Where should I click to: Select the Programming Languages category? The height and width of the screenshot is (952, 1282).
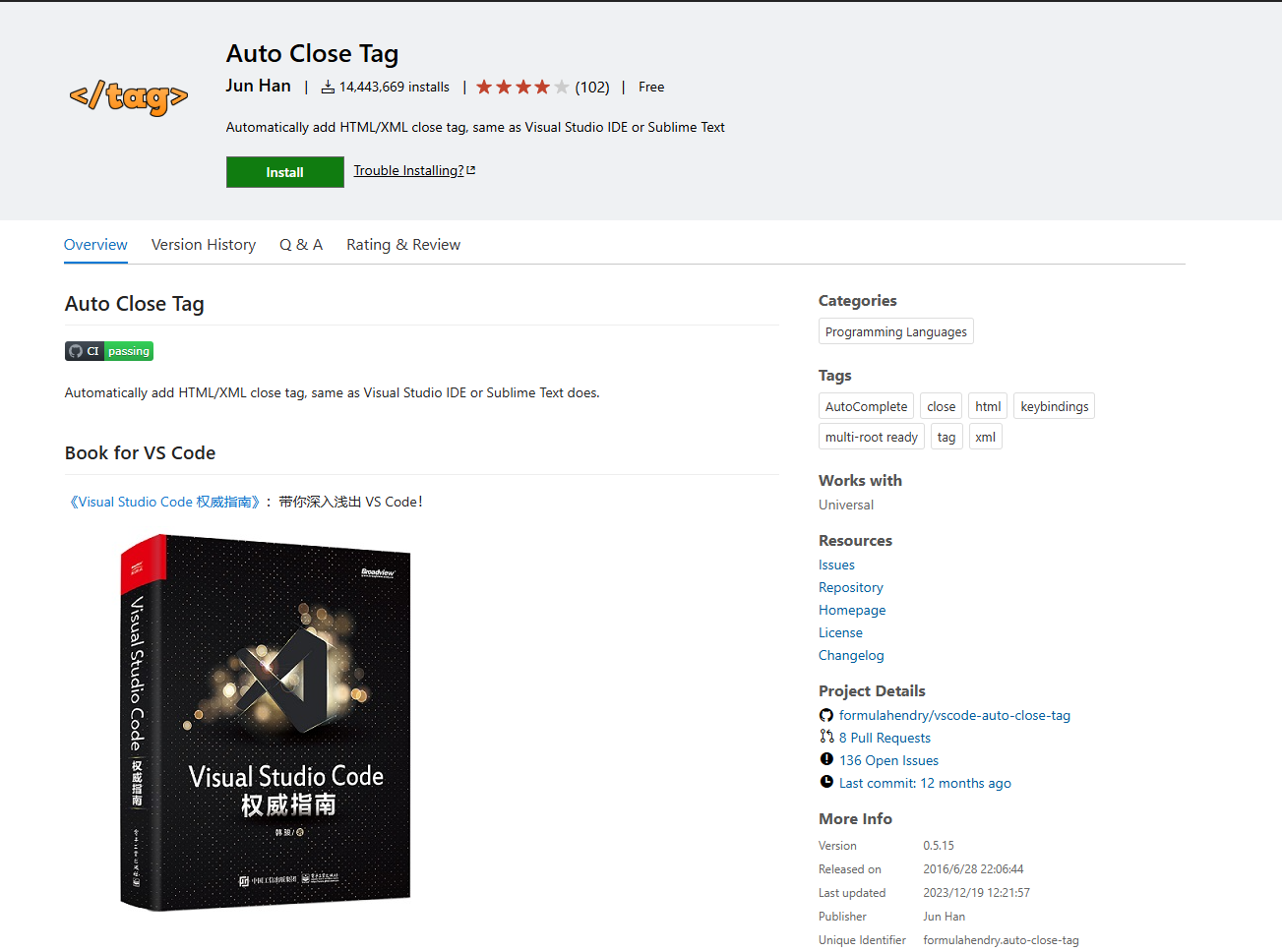point(896,331)
